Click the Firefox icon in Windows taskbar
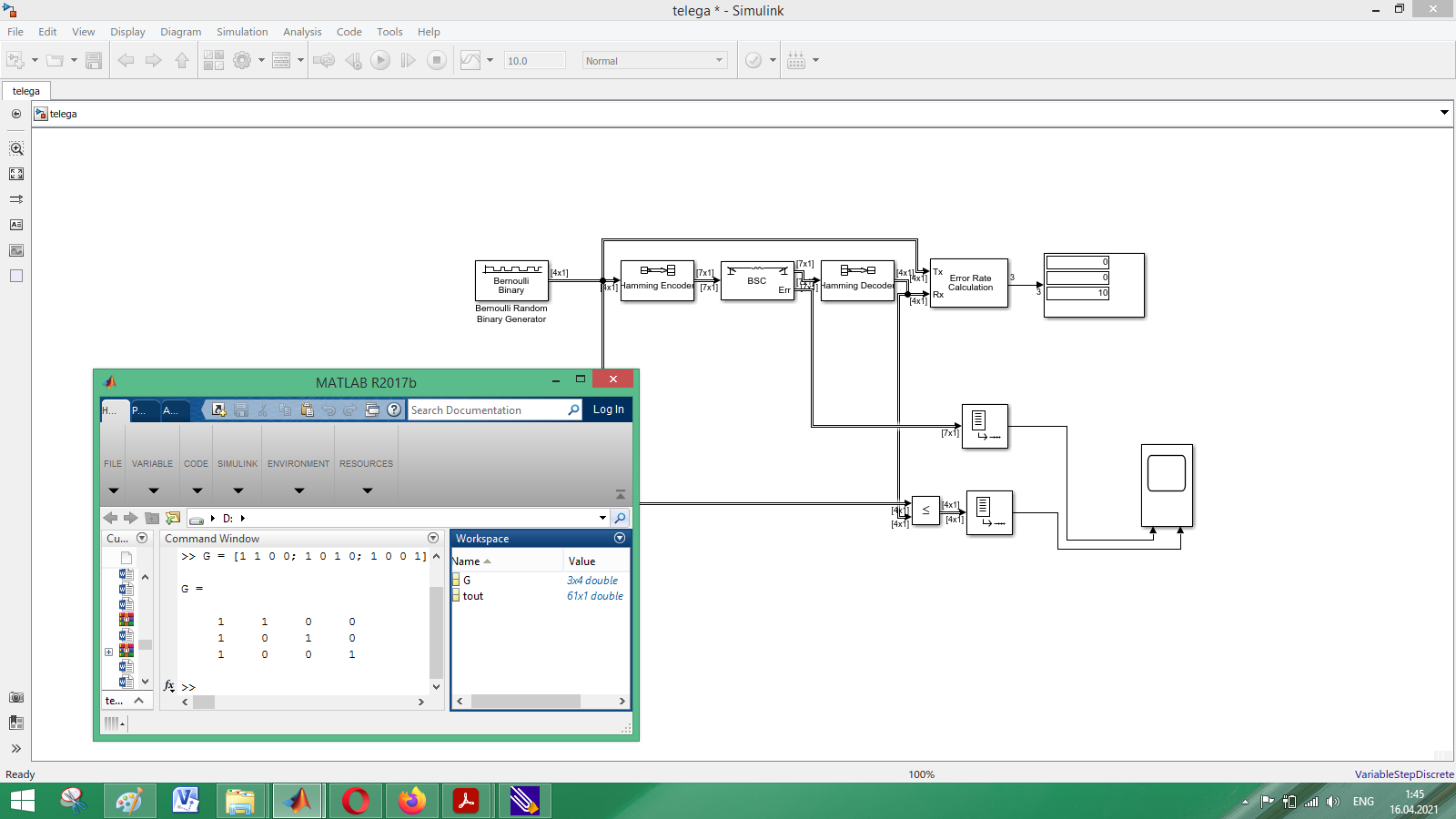The image size is (1456, 819). (411, 801)
